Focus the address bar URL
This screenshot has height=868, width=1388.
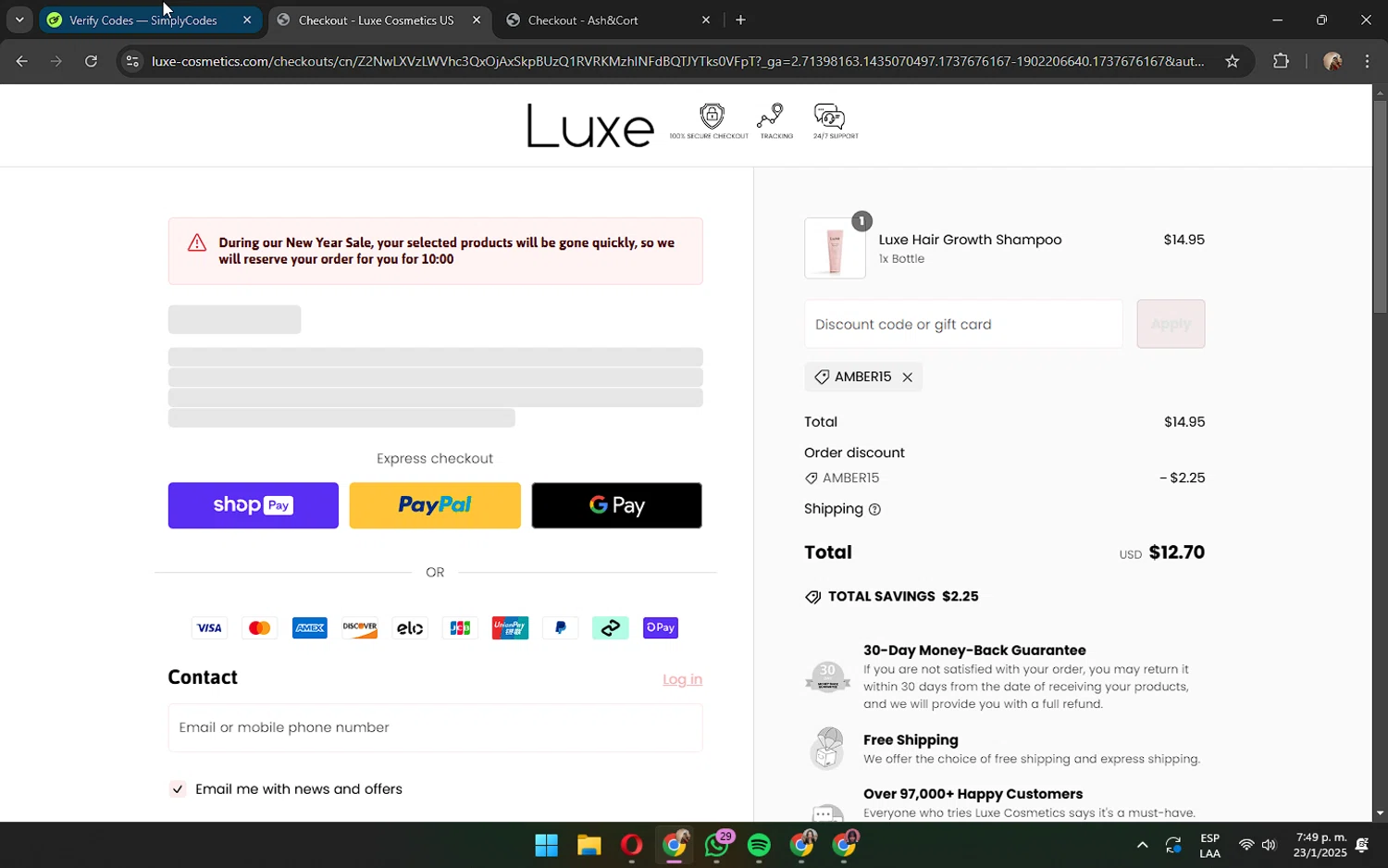click(x=677, y=61)
